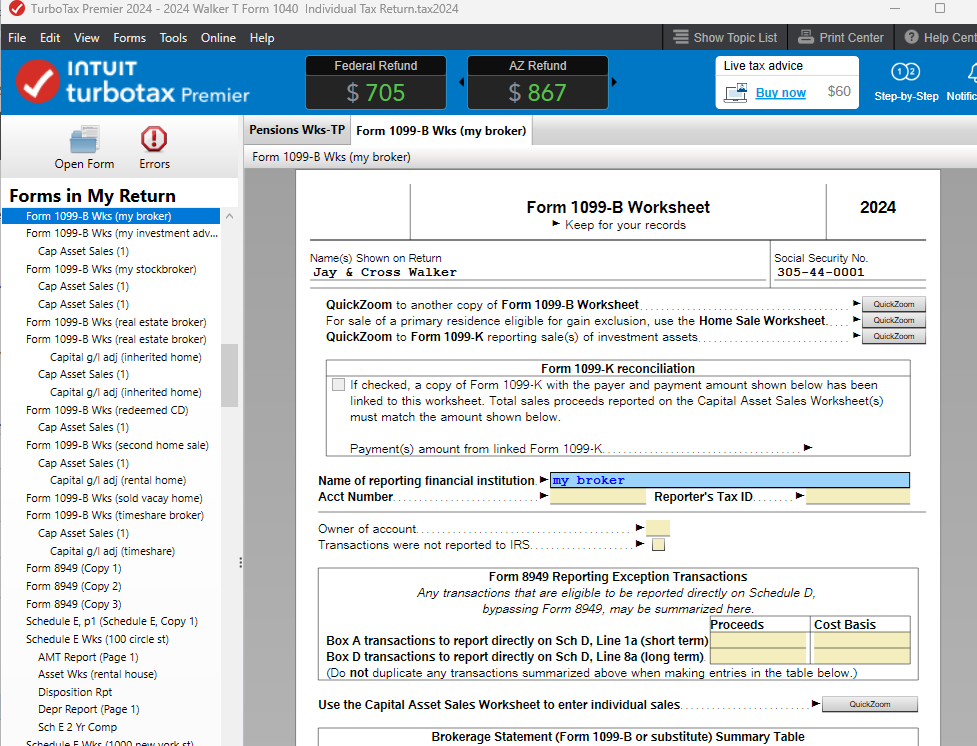Viewport: 977px width, 746px height.
Task: Click the reporting financial institution name field
Action: point(730,480)
